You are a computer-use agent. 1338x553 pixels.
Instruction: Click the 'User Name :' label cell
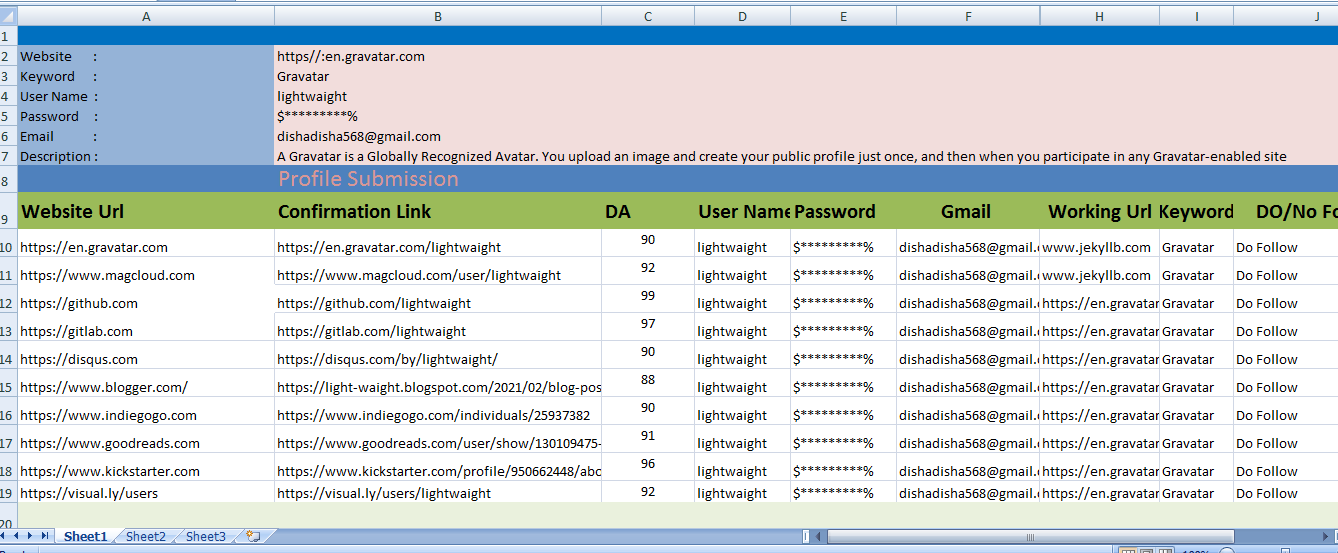[x=146, y=96]
